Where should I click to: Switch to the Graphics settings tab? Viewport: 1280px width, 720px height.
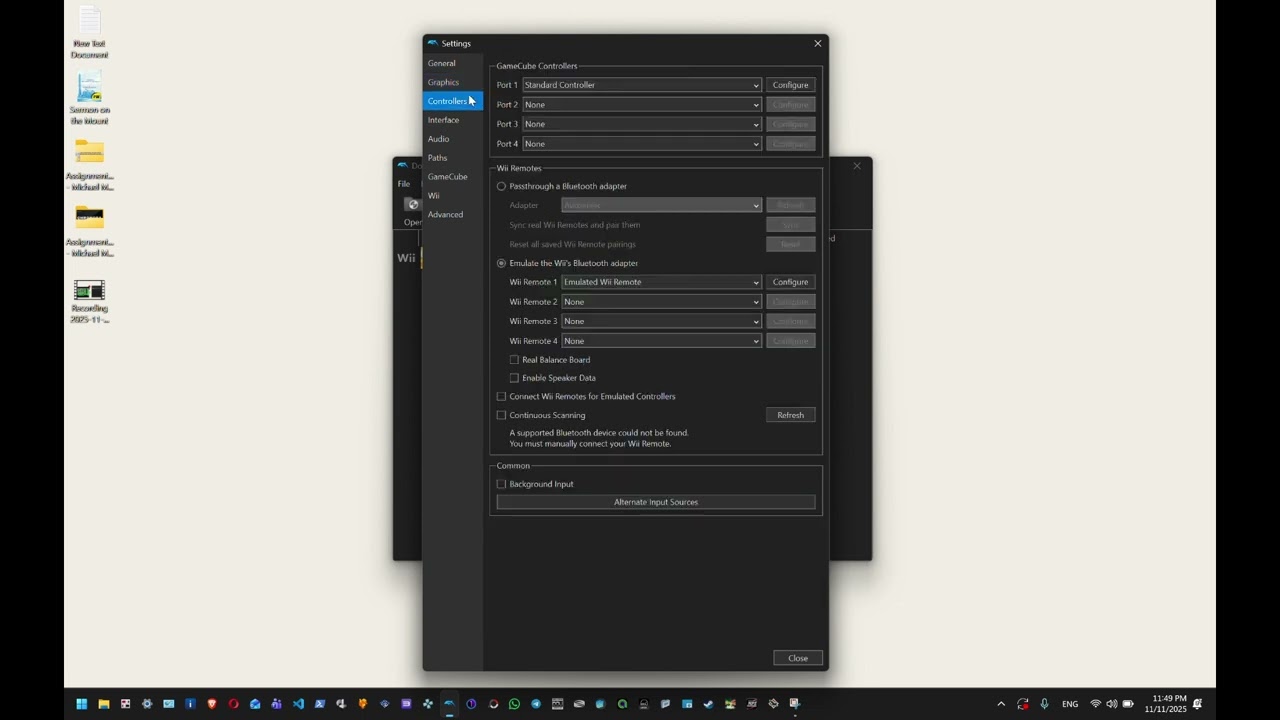click(x=453, y=82)
